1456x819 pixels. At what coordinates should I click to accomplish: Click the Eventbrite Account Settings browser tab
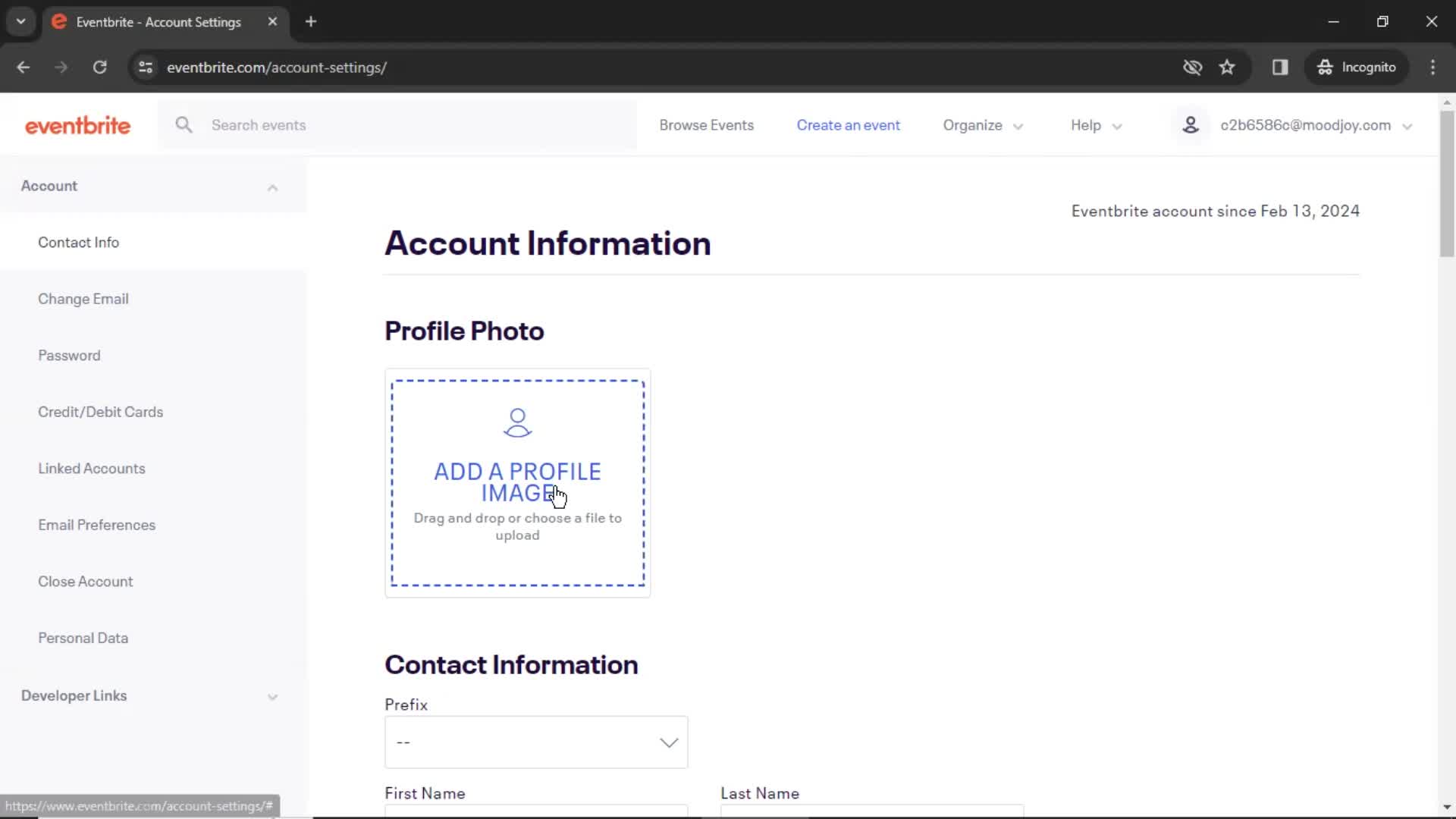coord(165,22)
